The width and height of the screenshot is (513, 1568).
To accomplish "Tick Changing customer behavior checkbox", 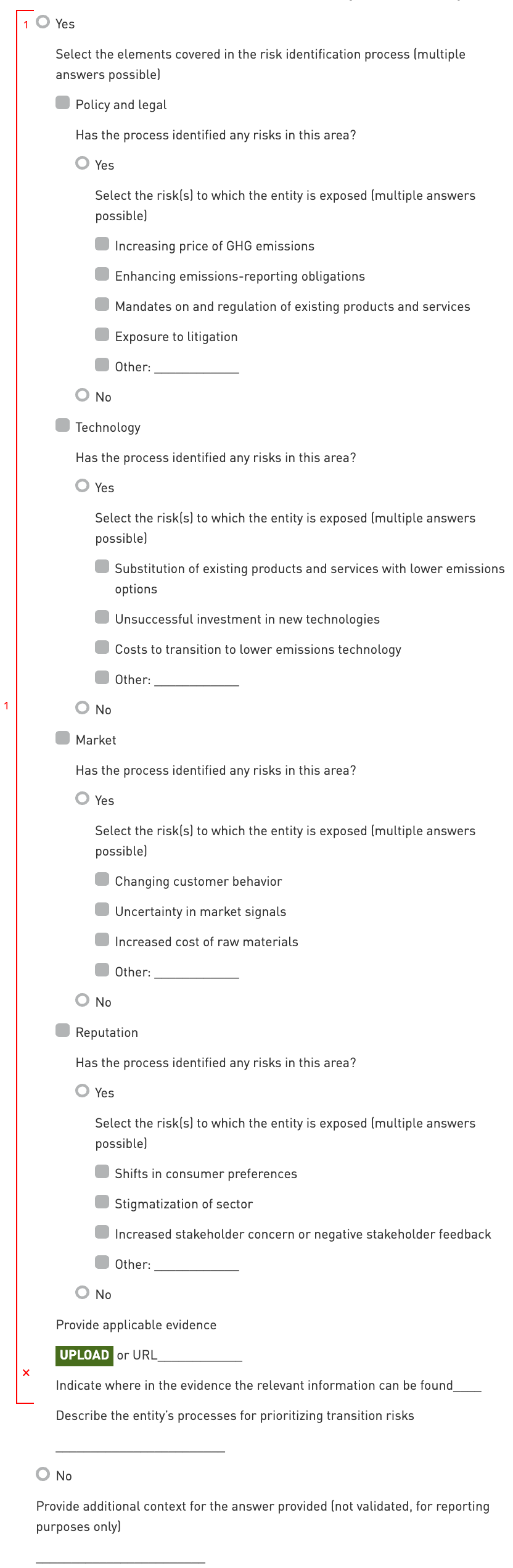I will (102, 880).
